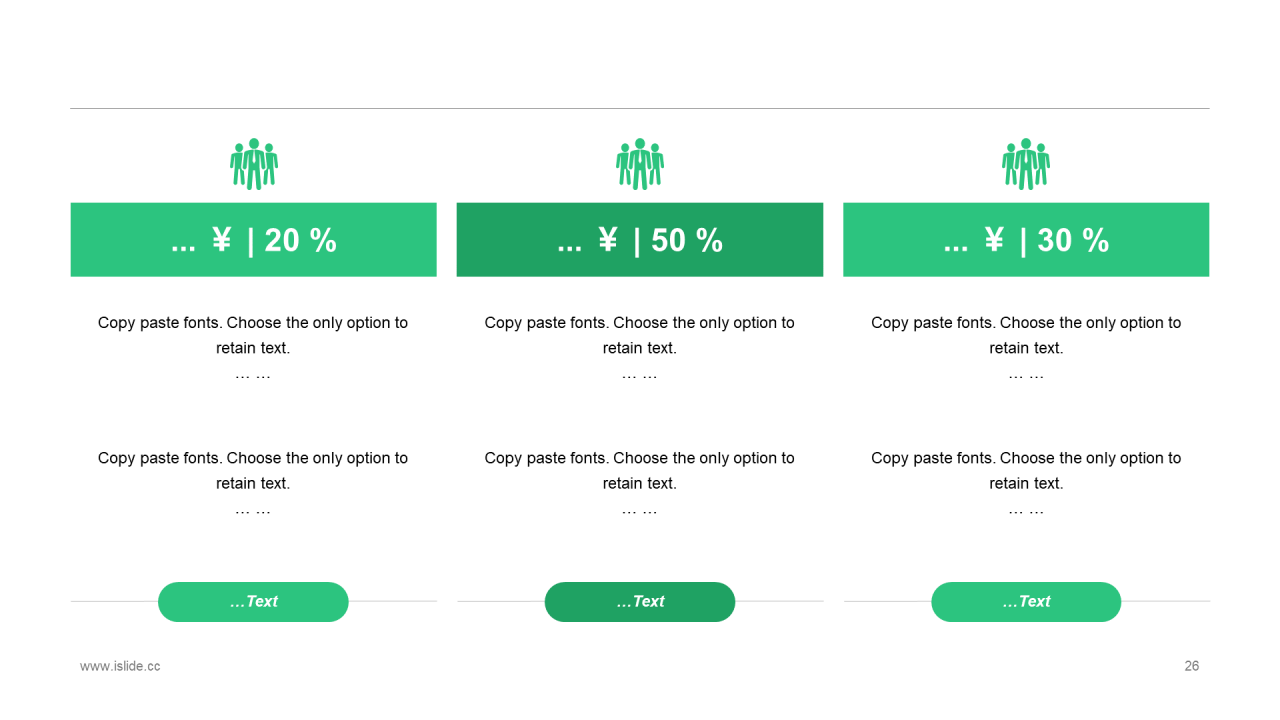
Task: Click the people group icon above 20 % banner
Action: (x=254, y=164)
